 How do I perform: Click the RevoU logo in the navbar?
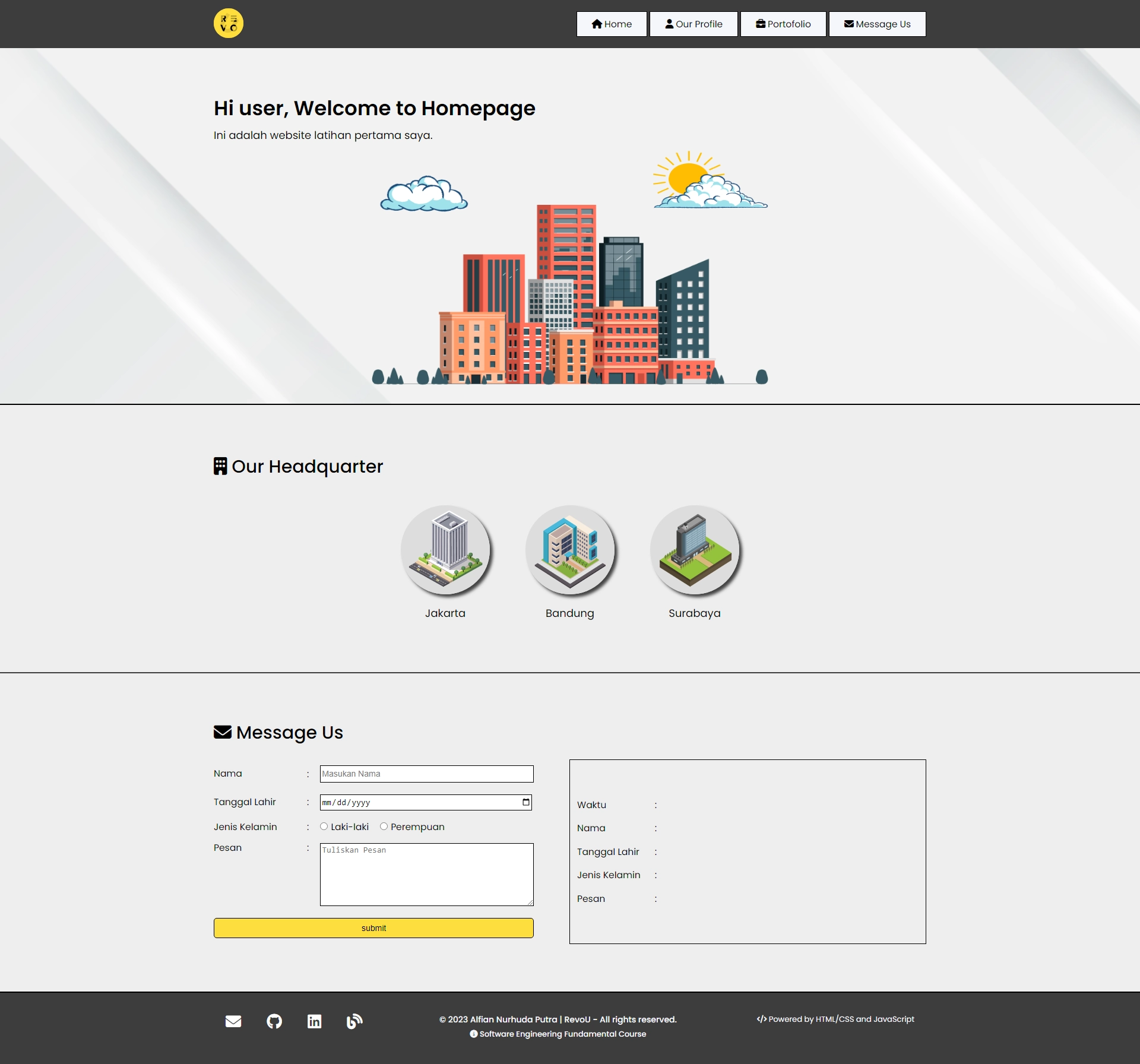click(x=229, y=23)
